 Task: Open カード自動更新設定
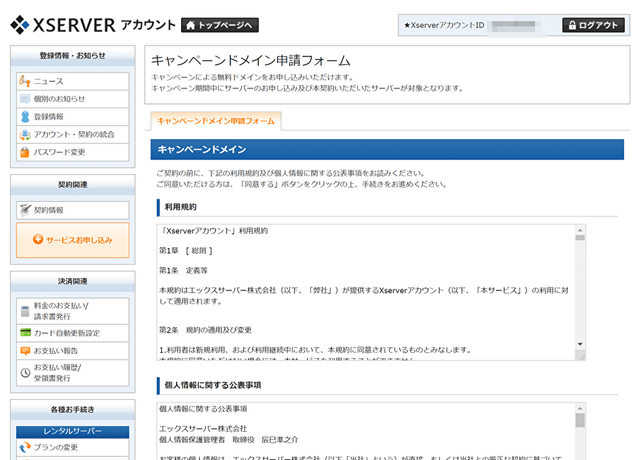tap(73, 333)
